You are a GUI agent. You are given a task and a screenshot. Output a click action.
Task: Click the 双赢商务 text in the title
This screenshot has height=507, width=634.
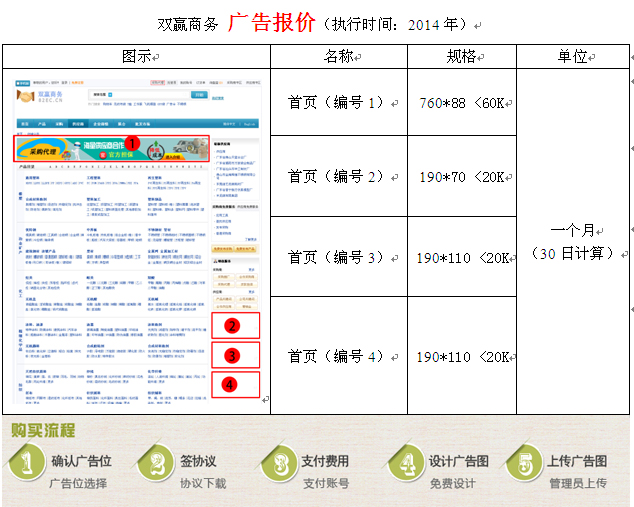[x=188, y=24]
